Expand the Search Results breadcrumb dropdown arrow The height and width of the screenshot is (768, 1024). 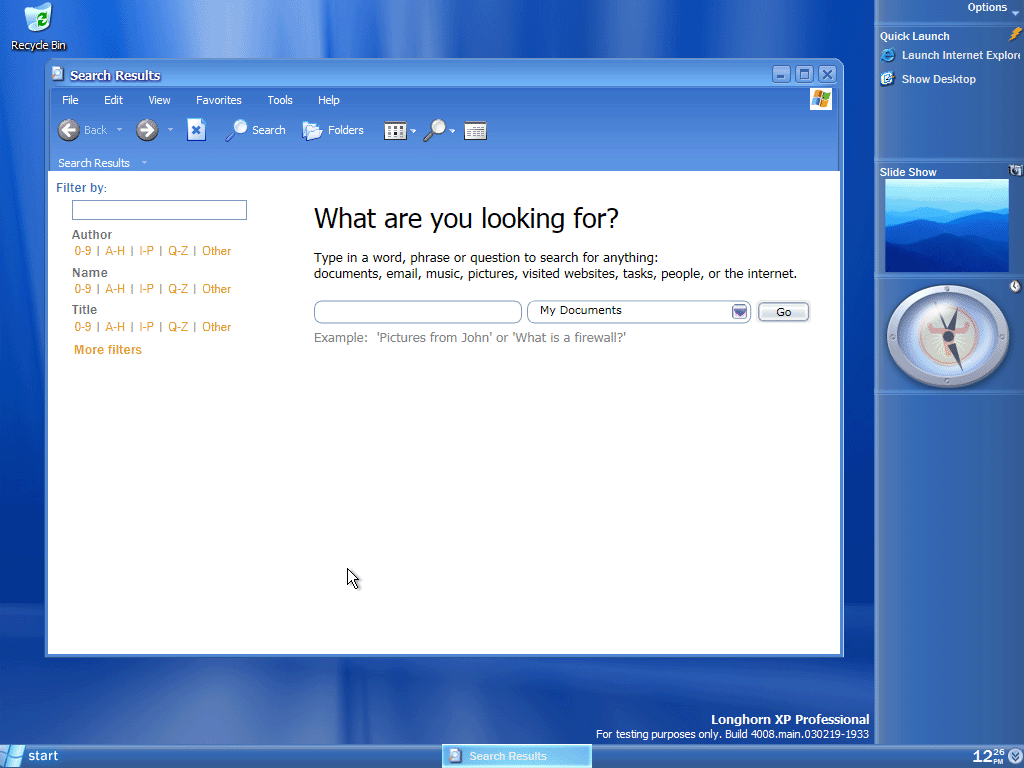144,163
